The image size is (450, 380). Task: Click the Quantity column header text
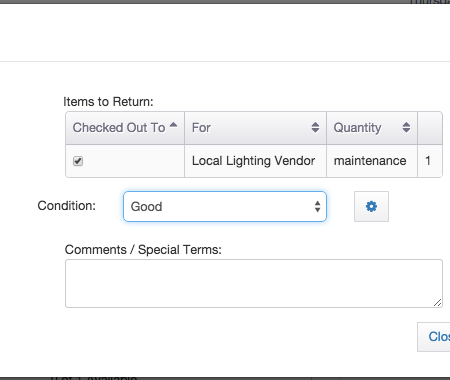357,128
